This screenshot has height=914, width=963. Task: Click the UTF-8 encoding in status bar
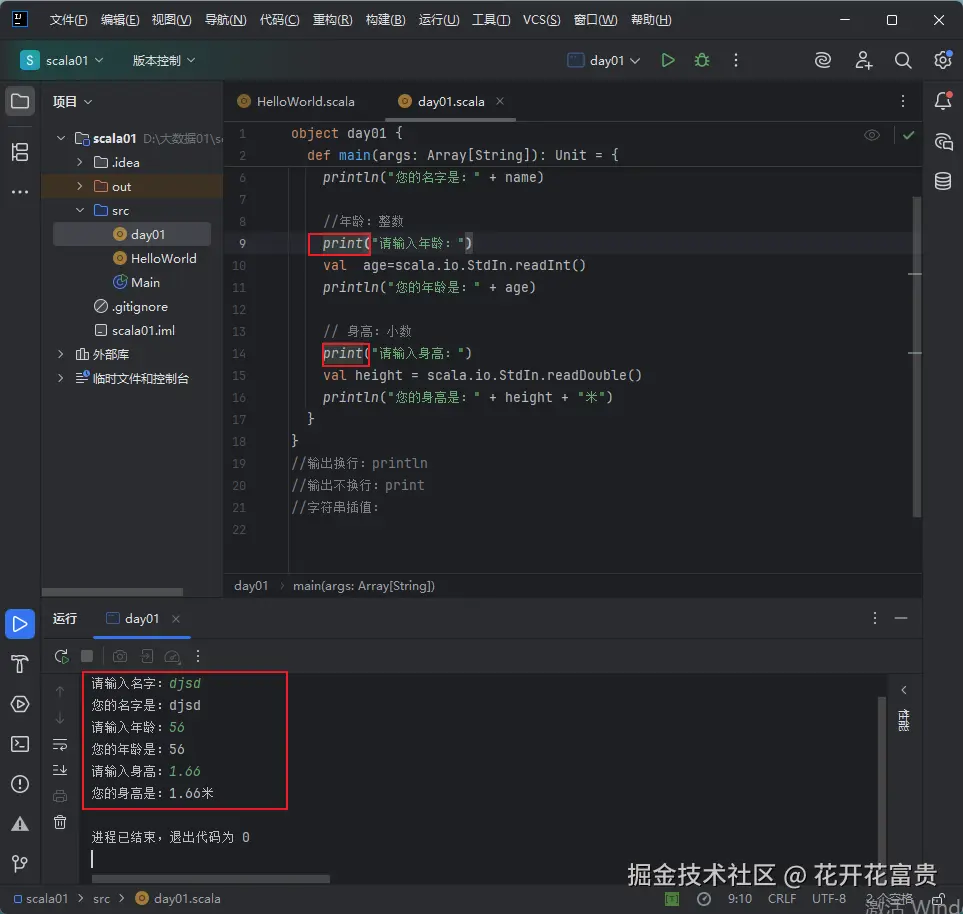[828, 899]
